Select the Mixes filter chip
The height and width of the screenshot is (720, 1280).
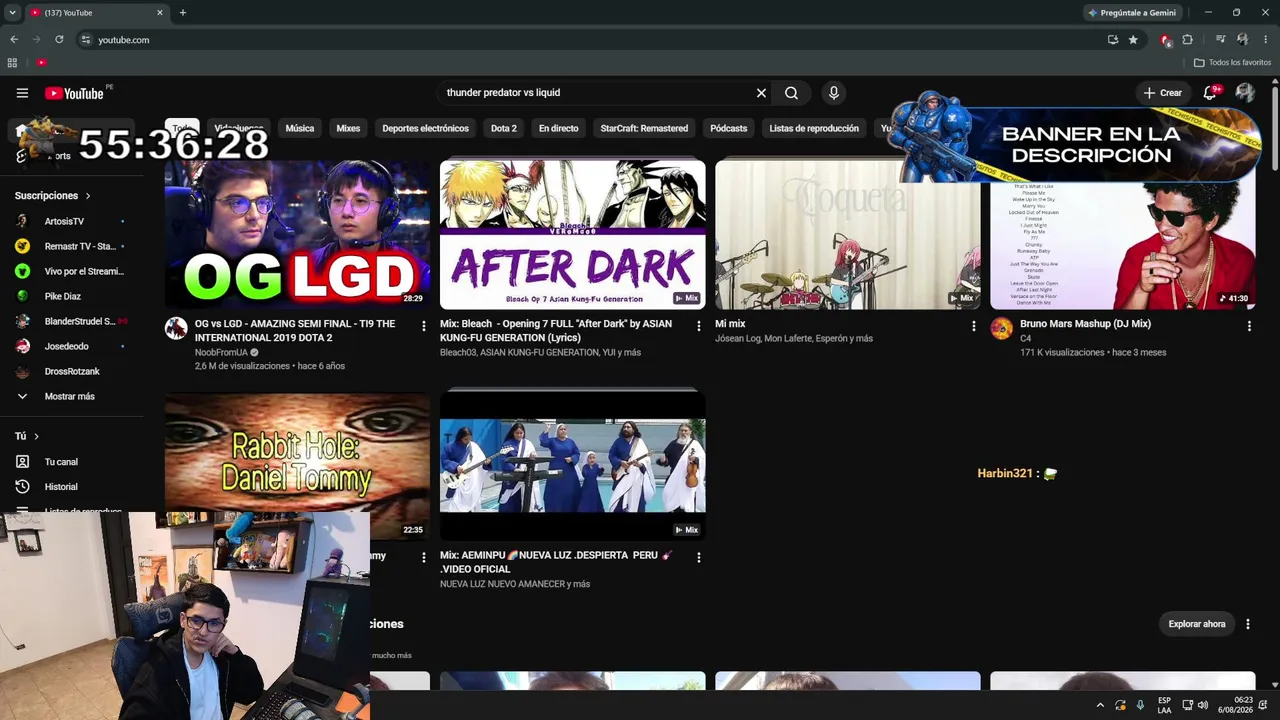(348, 128)
